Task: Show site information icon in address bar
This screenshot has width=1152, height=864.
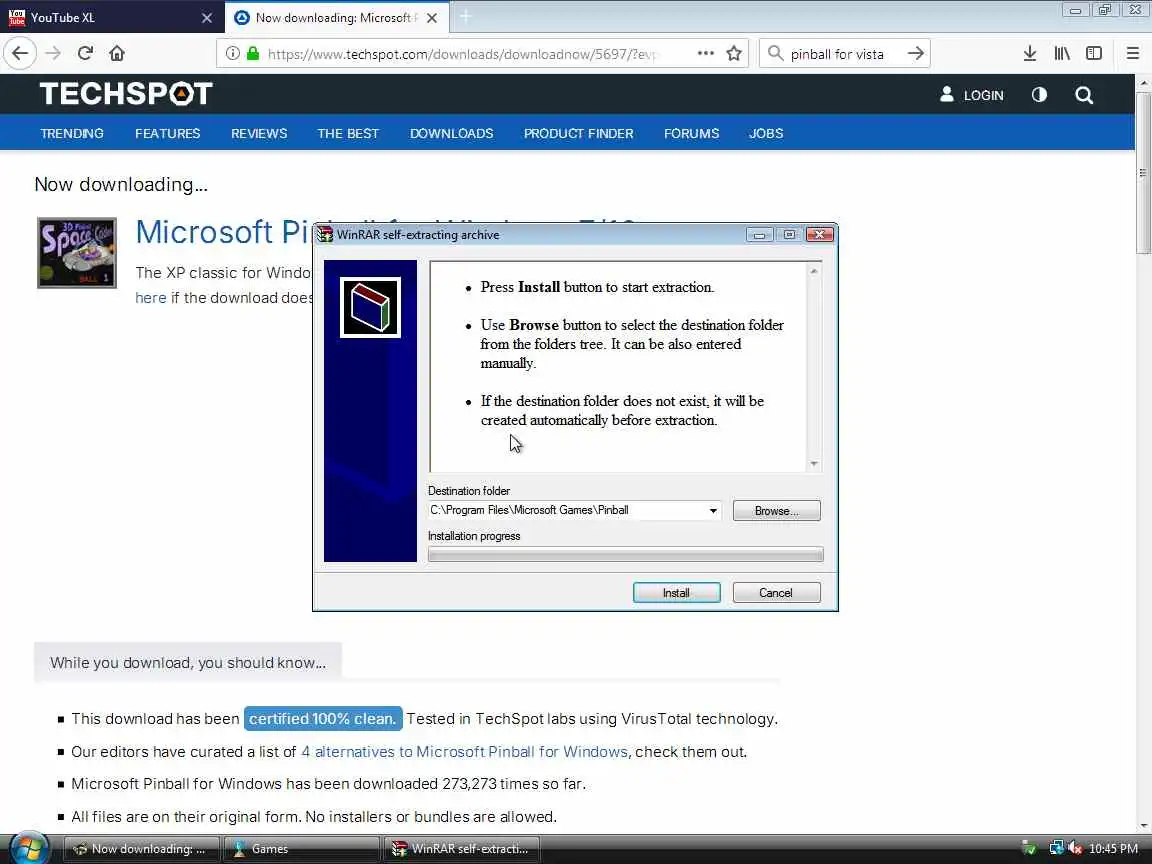Action: [x=232, y=53]
